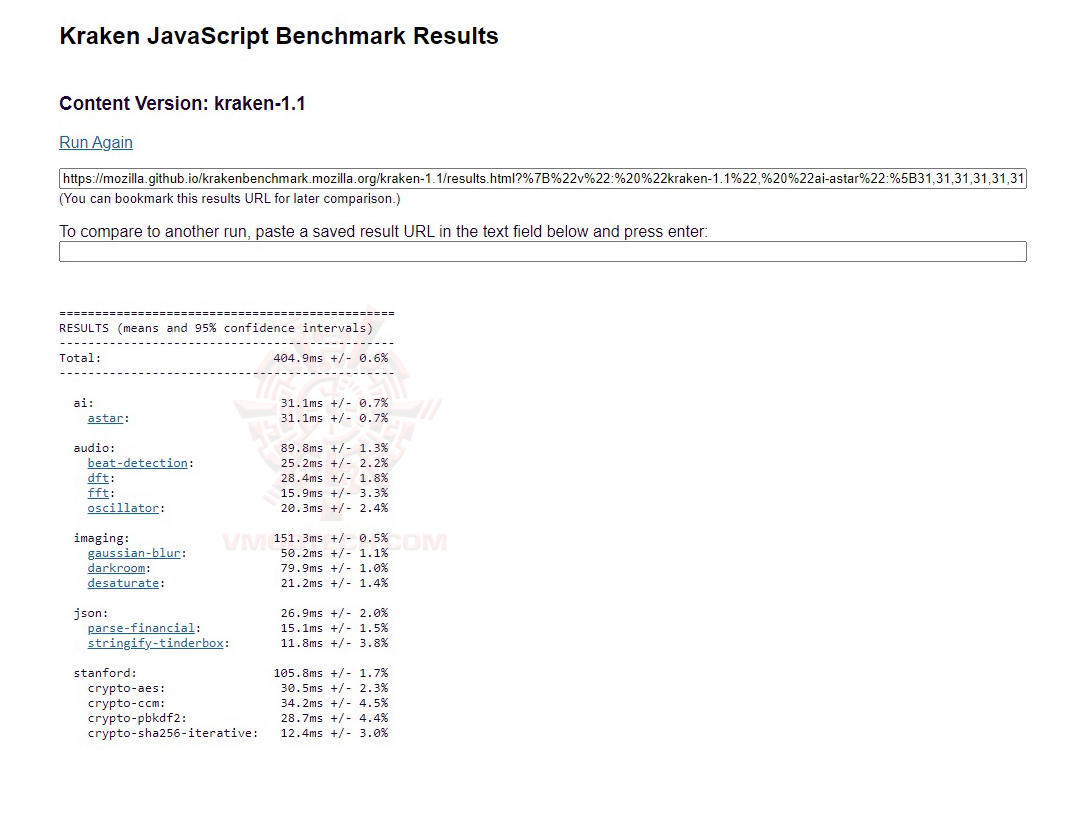The image size is (1080, 832).
Task: Click the 'To compare to another run' instruction text
Action: pos(384,231)
